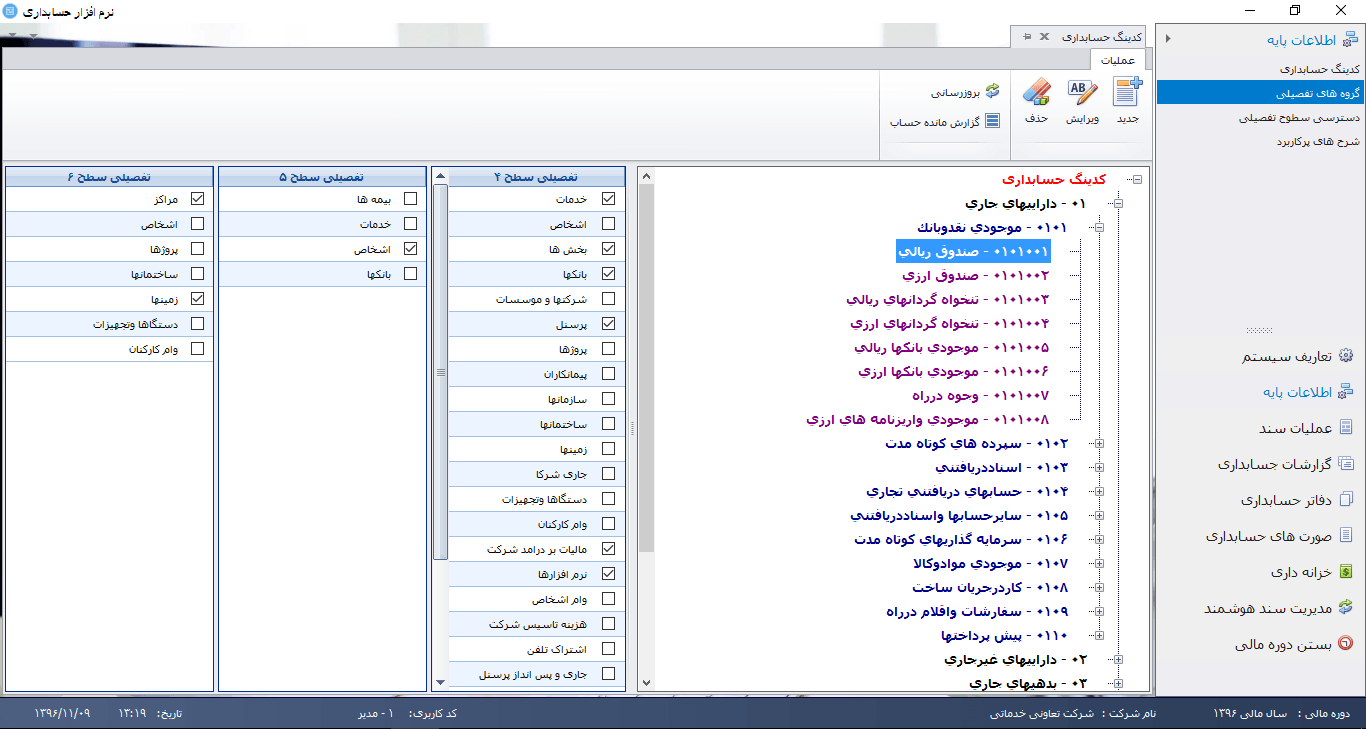Expand the ۰۲ داراییهای غیرجاری node

coord(1117,659)
